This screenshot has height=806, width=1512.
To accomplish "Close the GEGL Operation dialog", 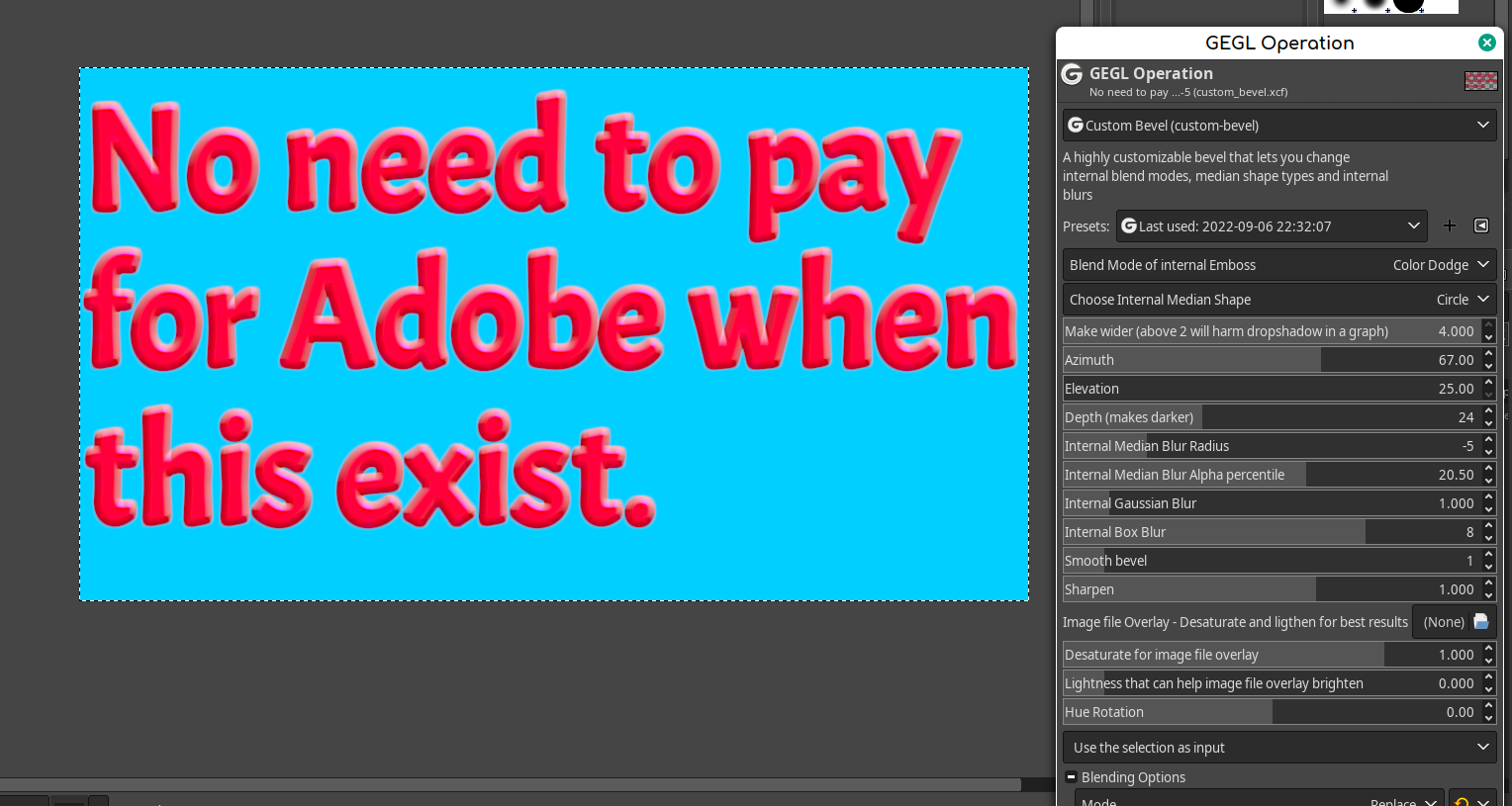I will pyautogui.click(x=1486, y=43).
